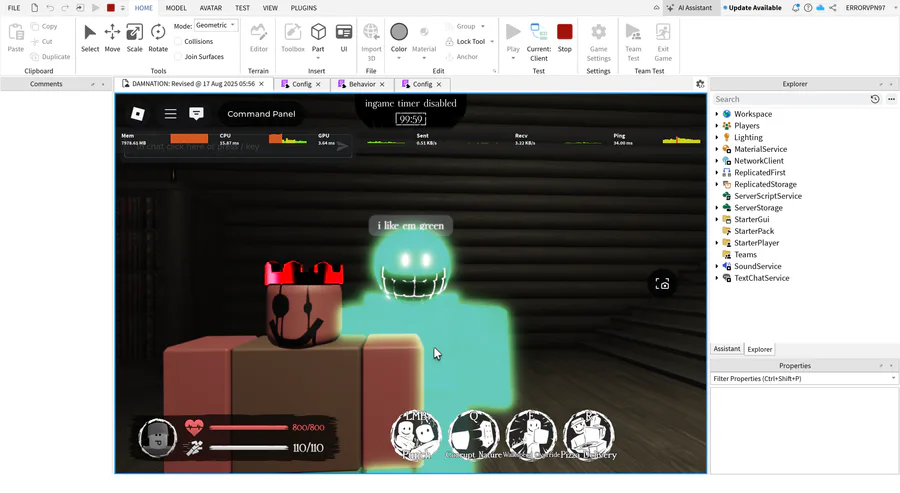Select the Select tool
This screenshot has width=900, height=493.
click(x=90, y=38)
